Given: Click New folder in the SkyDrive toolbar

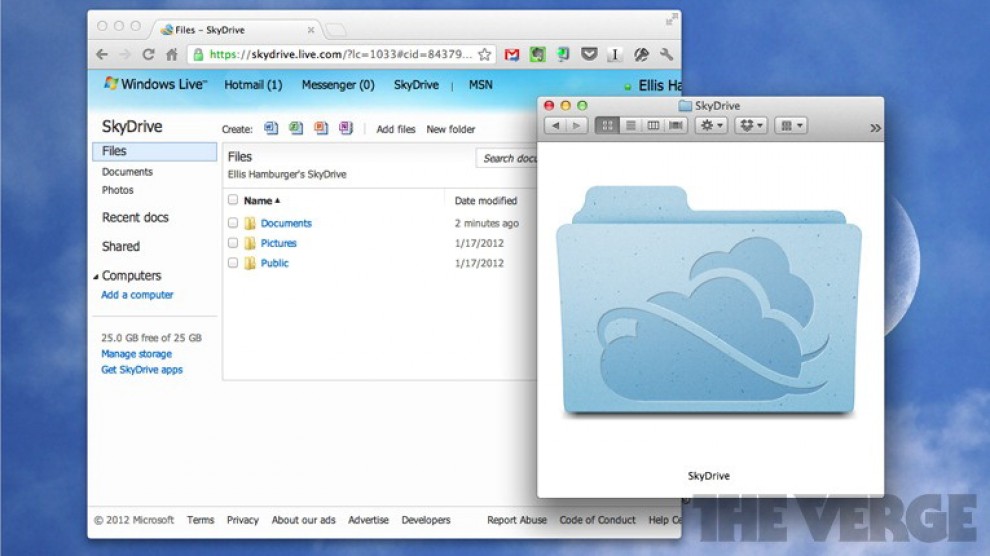Looking at the screenshot, I should (x=450, y=129).
